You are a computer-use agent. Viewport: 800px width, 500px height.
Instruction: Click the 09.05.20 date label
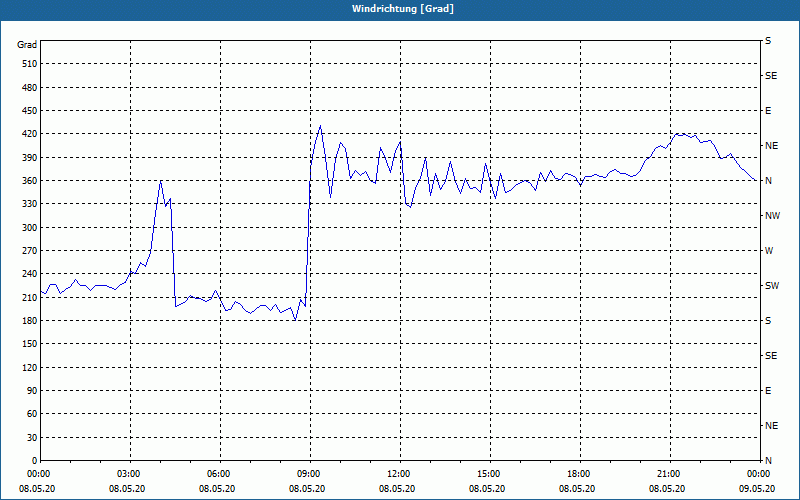757,489
